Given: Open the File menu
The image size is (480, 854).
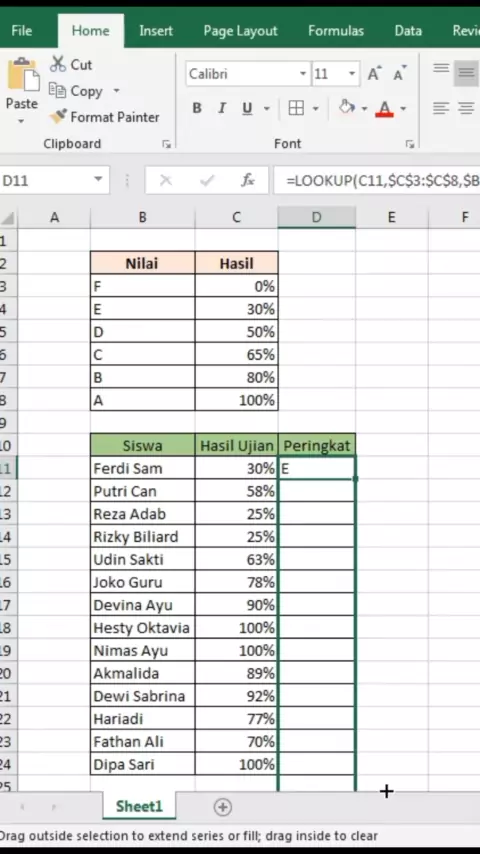Looking at the screenshot, I should (x=21, y=30).
